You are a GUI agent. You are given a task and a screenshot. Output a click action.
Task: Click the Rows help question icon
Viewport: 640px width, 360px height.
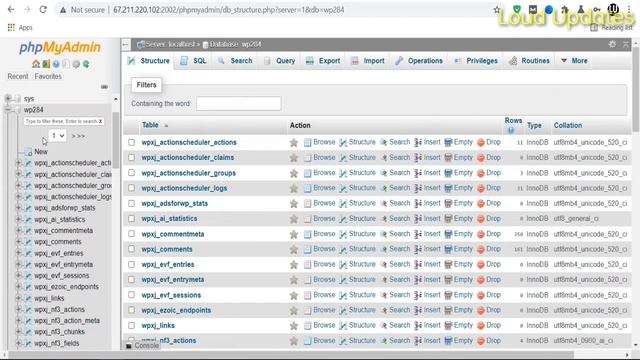[x=511, y=130]
